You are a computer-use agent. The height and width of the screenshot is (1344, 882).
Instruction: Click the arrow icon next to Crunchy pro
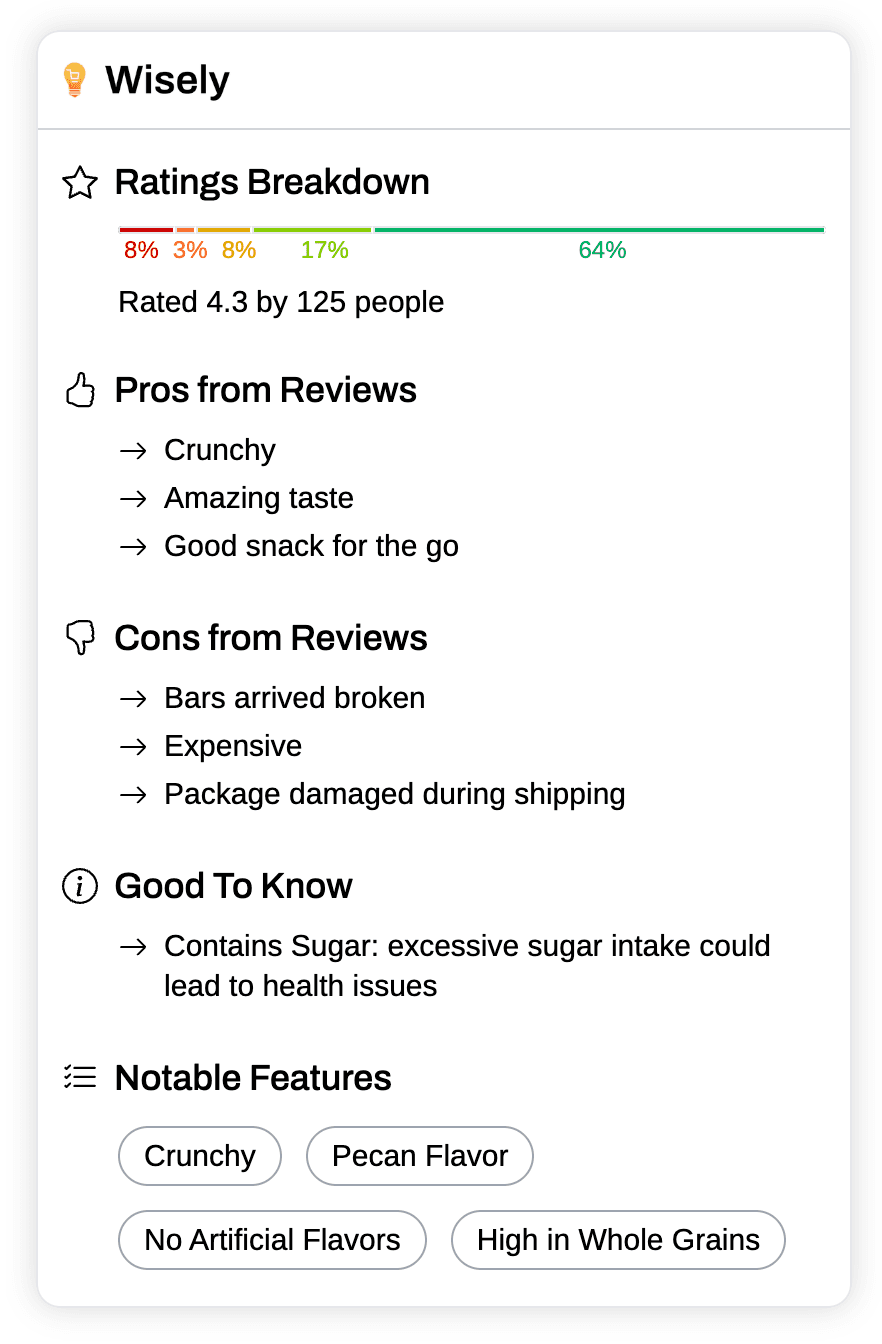point(133,451)
